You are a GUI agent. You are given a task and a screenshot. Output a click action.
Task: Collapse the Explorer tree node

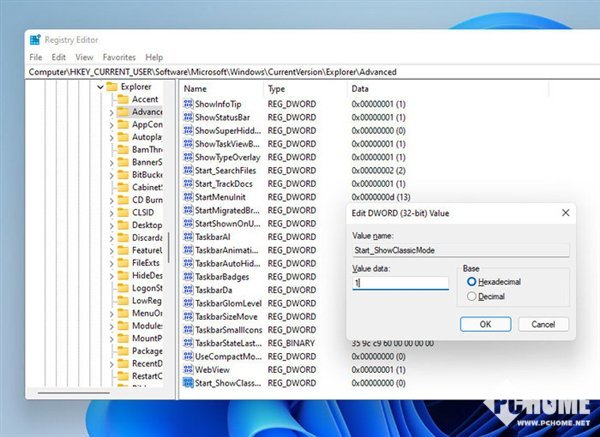[100, 87]
